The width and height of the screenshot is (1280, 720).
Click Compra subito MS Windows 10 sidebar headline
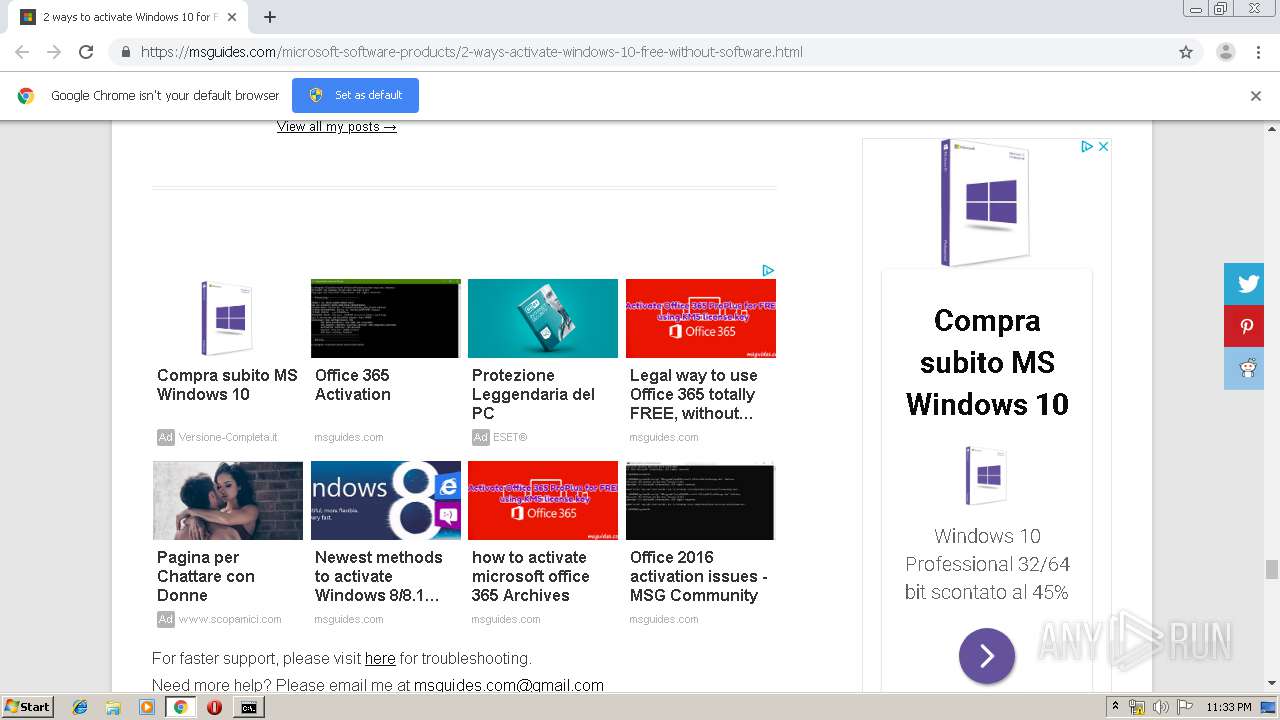tap(987, 362)
